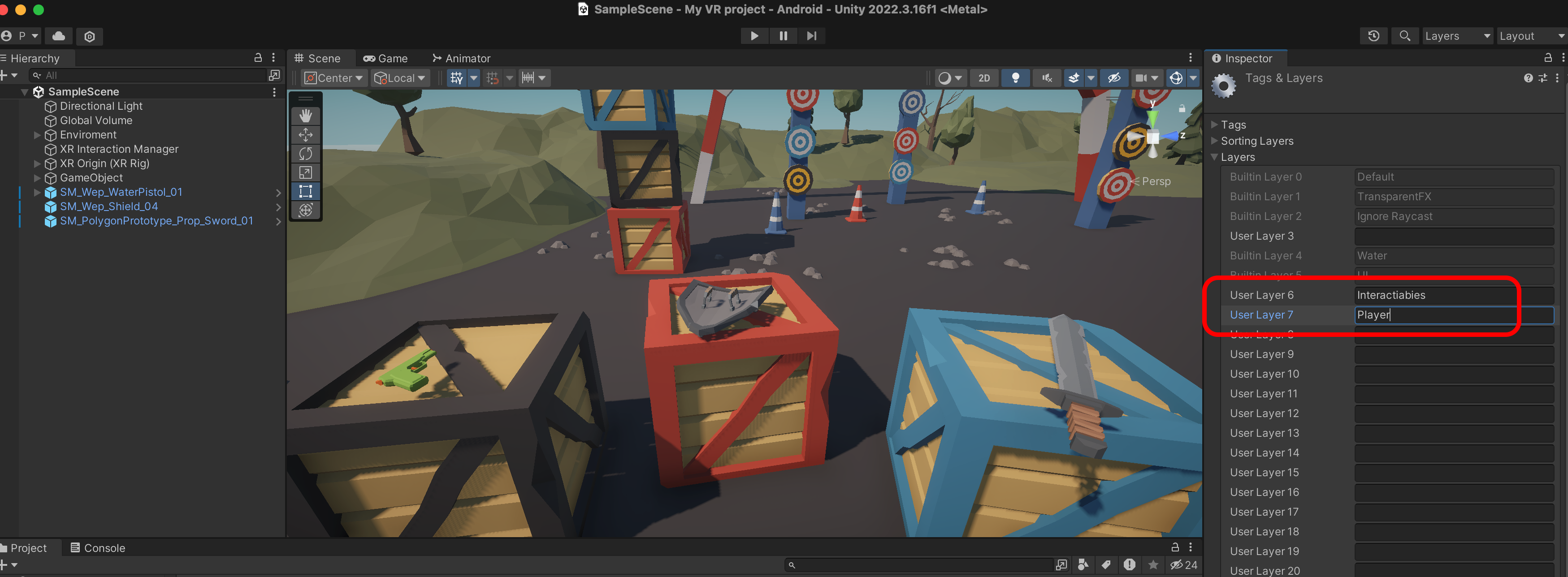Screen dimensions: 1568x577
Task: Toggle 2D scene view mode
Action: pyautogui.click(x=983, y=78)
